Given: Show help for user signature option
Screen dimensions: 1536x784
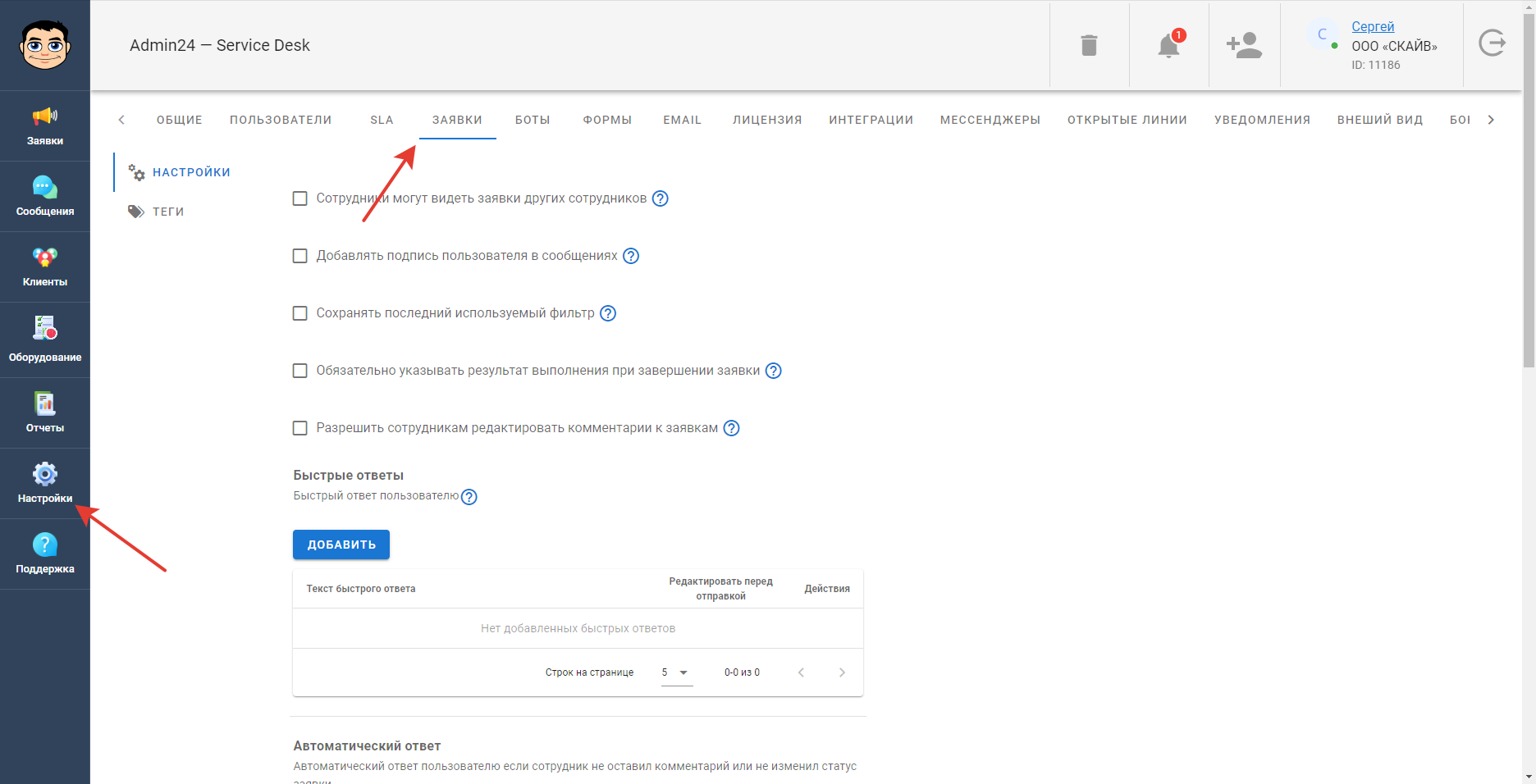Looking at the screenshot, I should pyautogui.click(x=631, y=256).
